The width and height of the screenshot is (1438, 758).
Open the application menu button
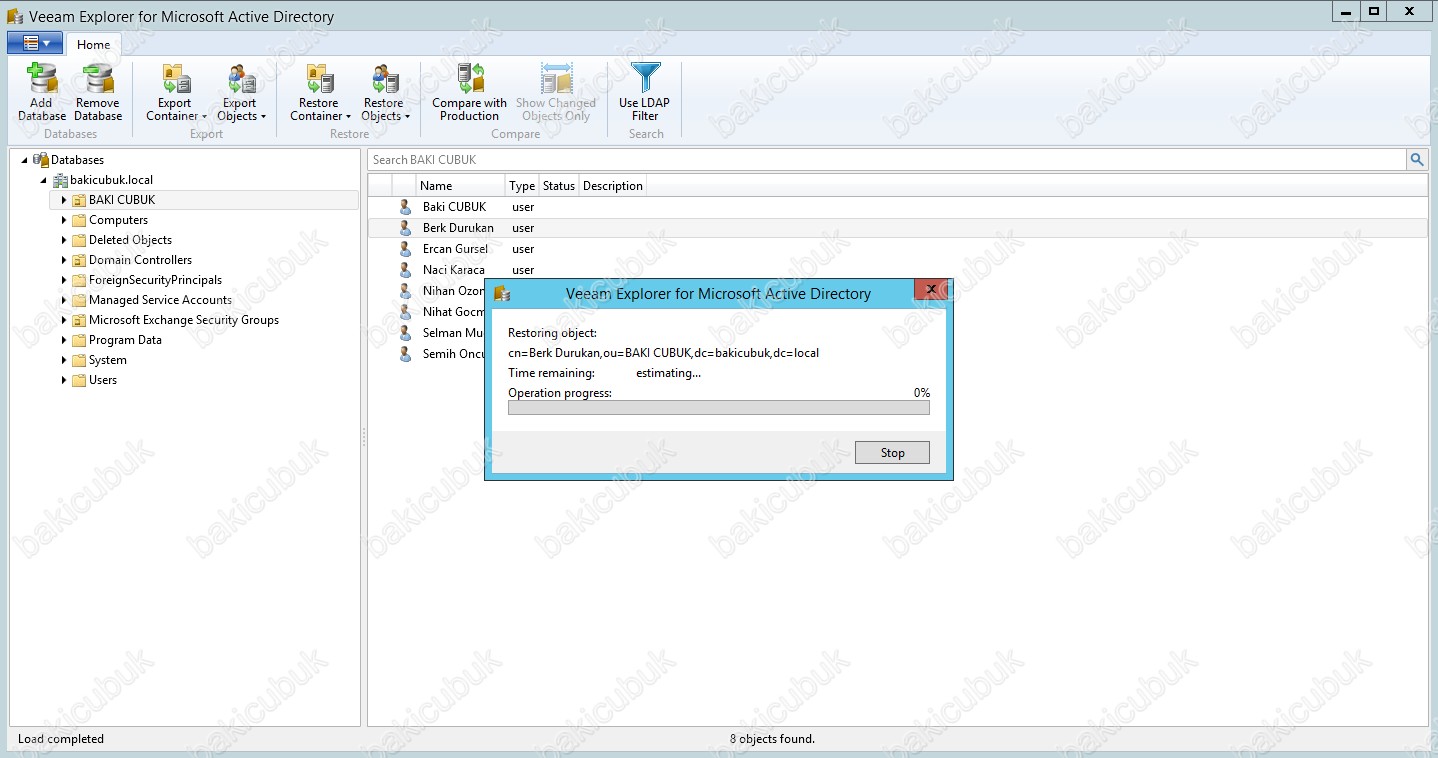35,43
